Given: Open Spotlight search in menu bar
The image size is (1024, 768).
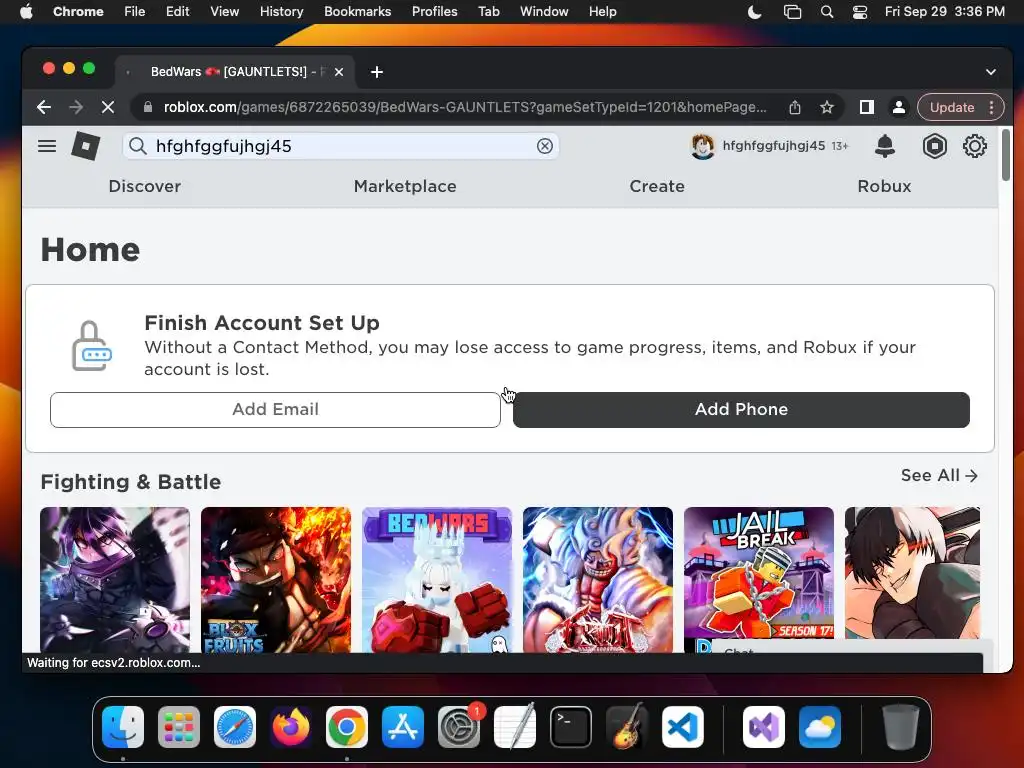Looking at the screenshot, I should (827, 12).
